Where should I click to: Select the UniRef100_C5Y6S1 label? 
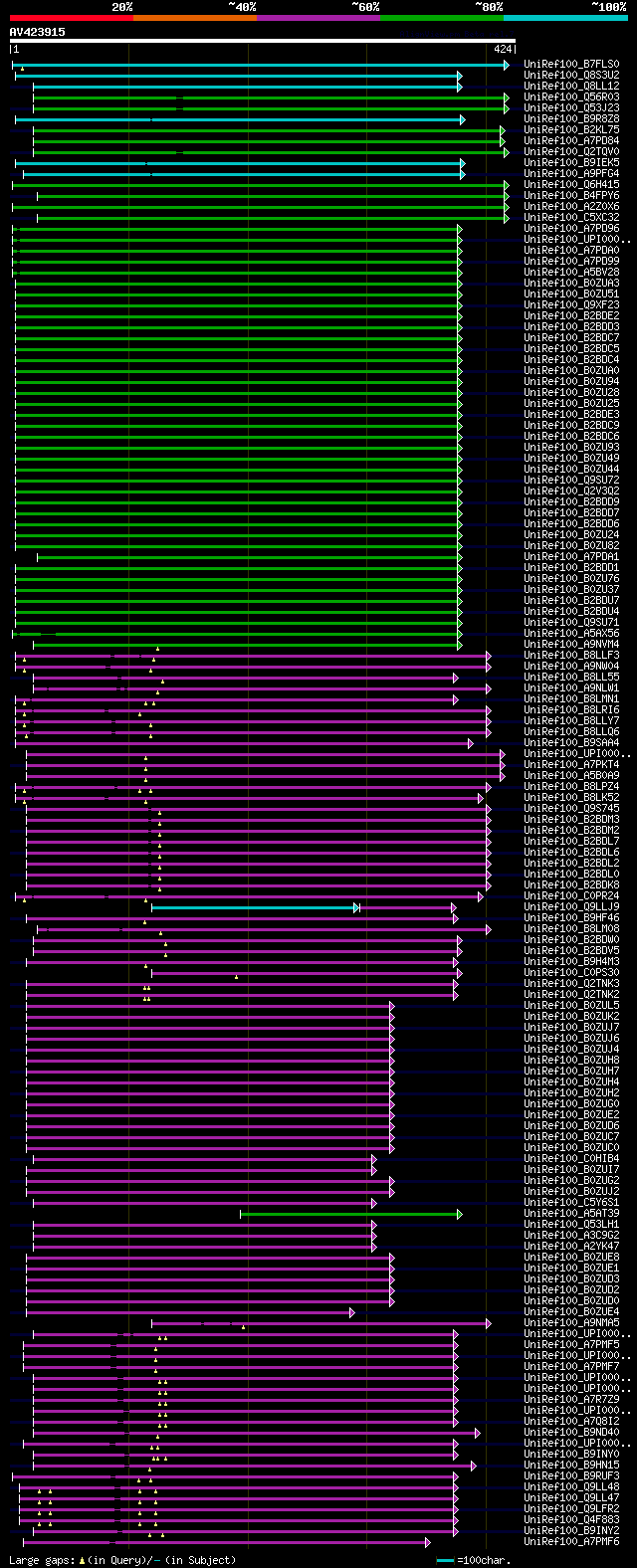click(x=571, y=1203)
